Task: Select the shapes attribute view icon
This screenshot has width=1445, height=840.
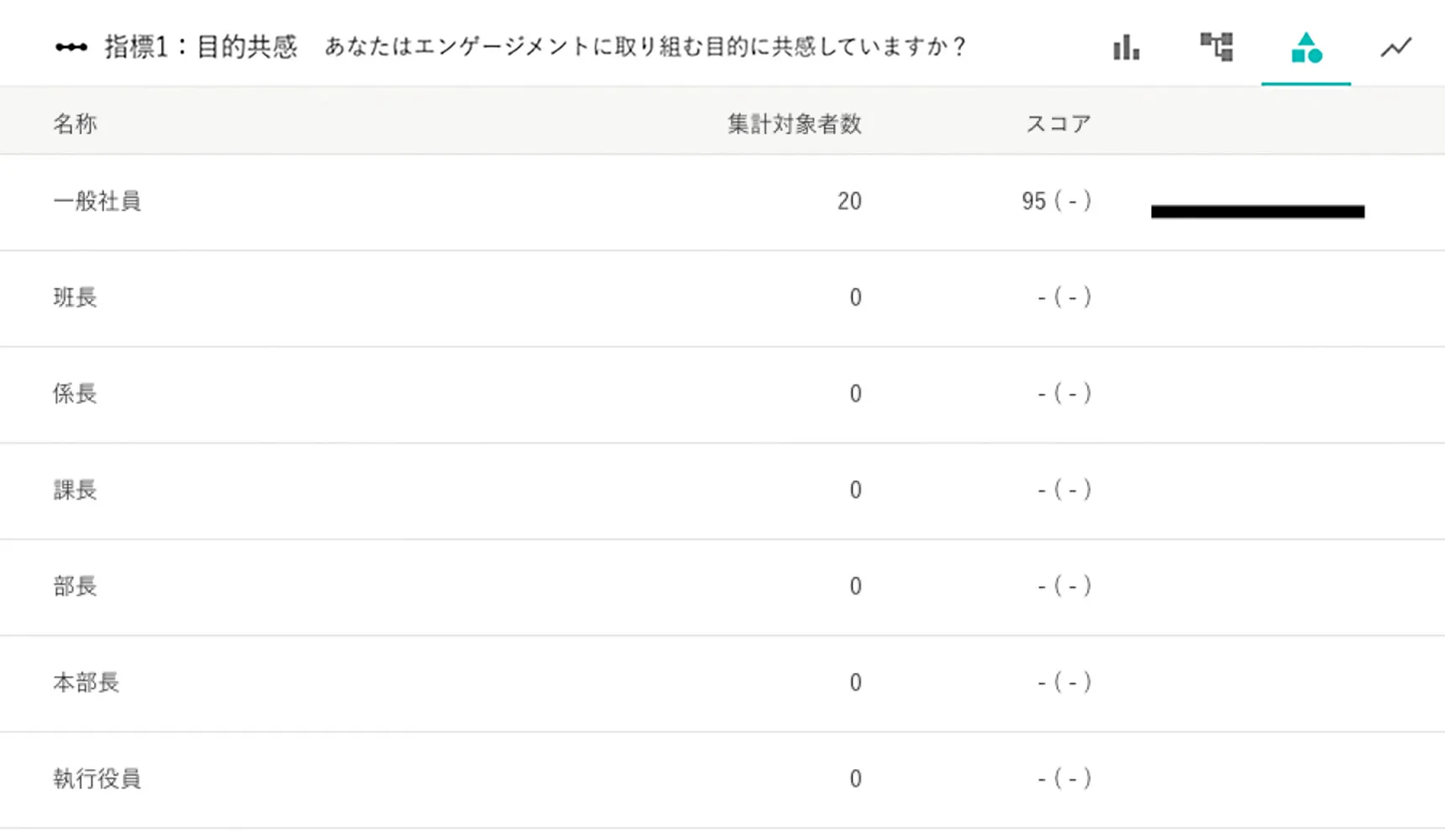Action: 1306,48
